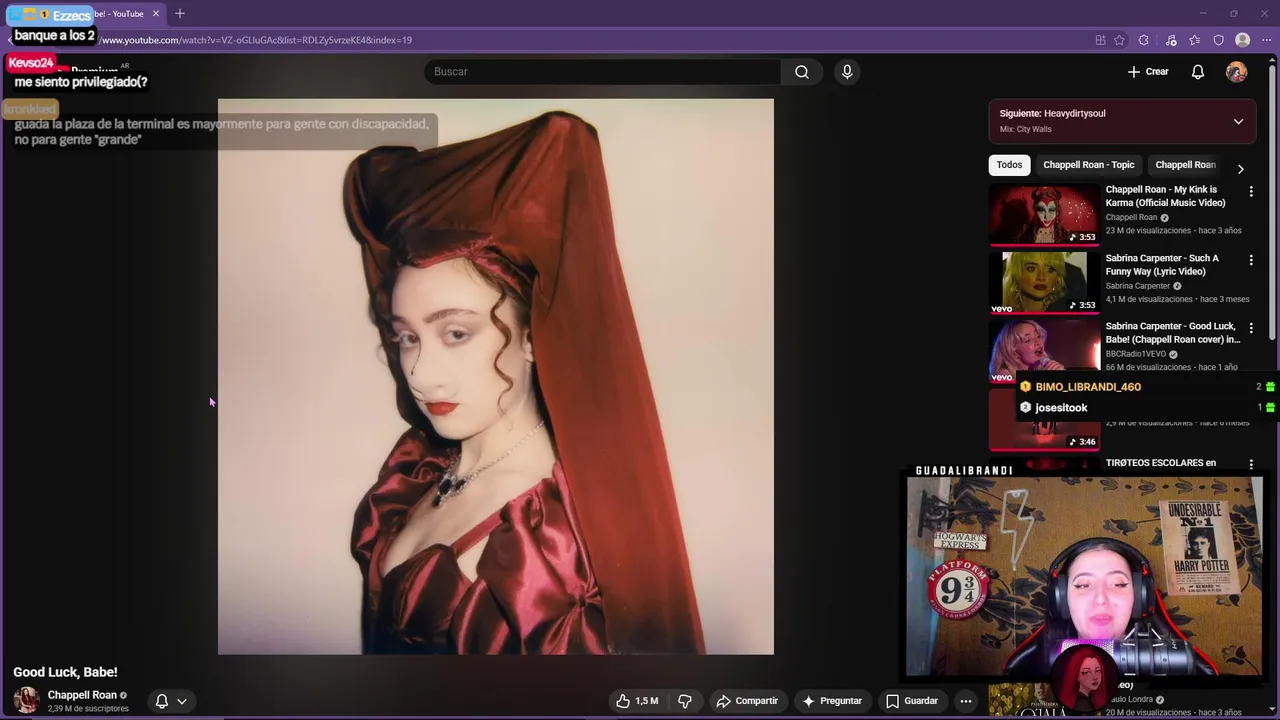Open YouTube notifications bell

coord(1198,72)
